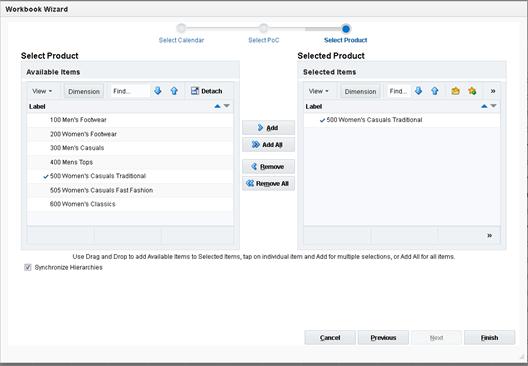
Task: Select 100 Men's Footwear item
Action: 130,120
